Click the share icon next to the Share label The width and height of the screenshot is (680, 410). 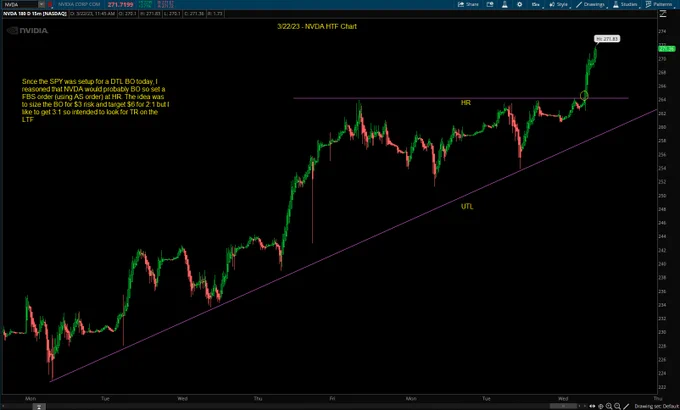pyautogui.click(x=461, y=4)
